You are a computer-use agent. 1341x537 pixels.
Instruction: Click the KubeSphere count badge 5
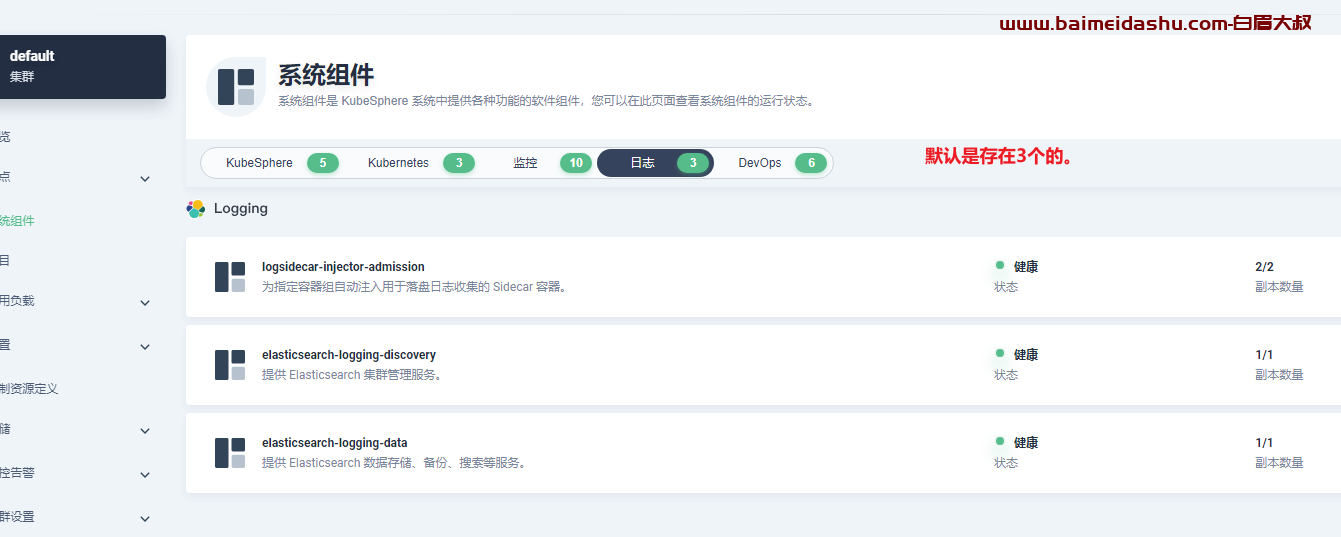point(323,163)
